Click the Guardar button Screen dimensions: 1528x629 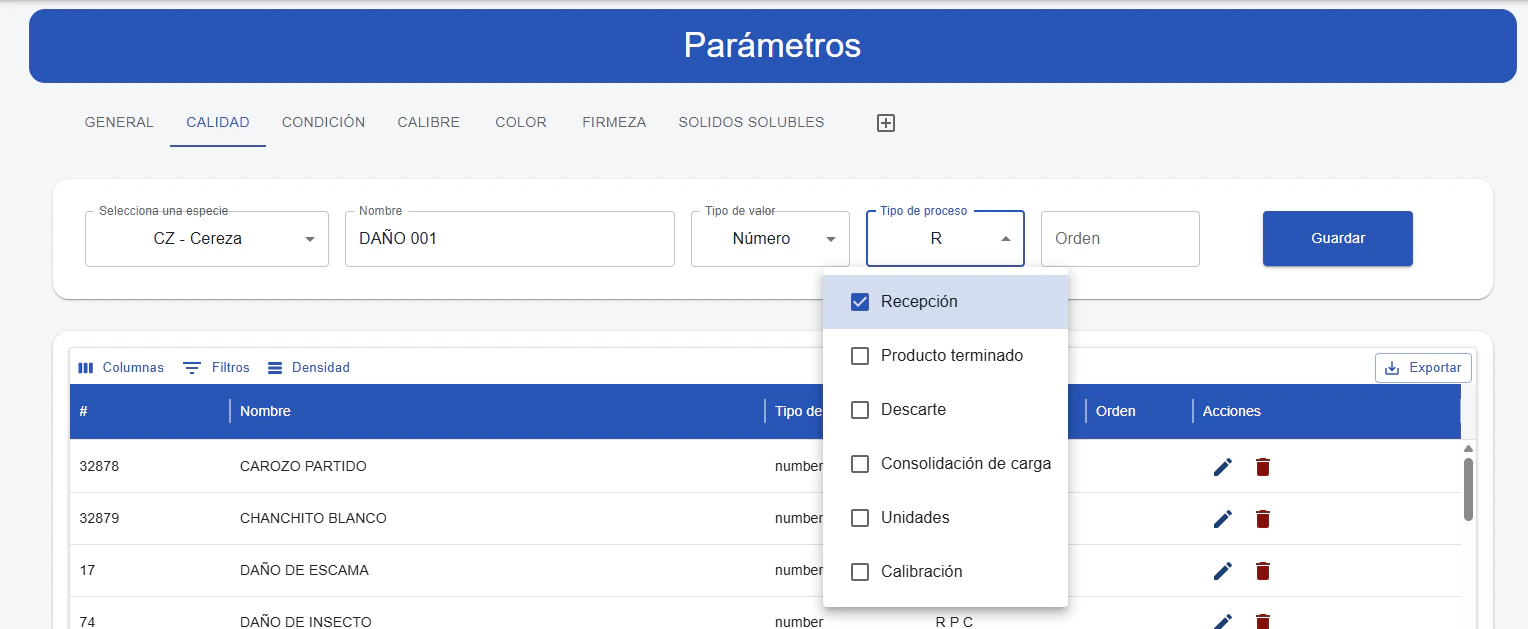pyautogui.click(x=1338, y=238)
